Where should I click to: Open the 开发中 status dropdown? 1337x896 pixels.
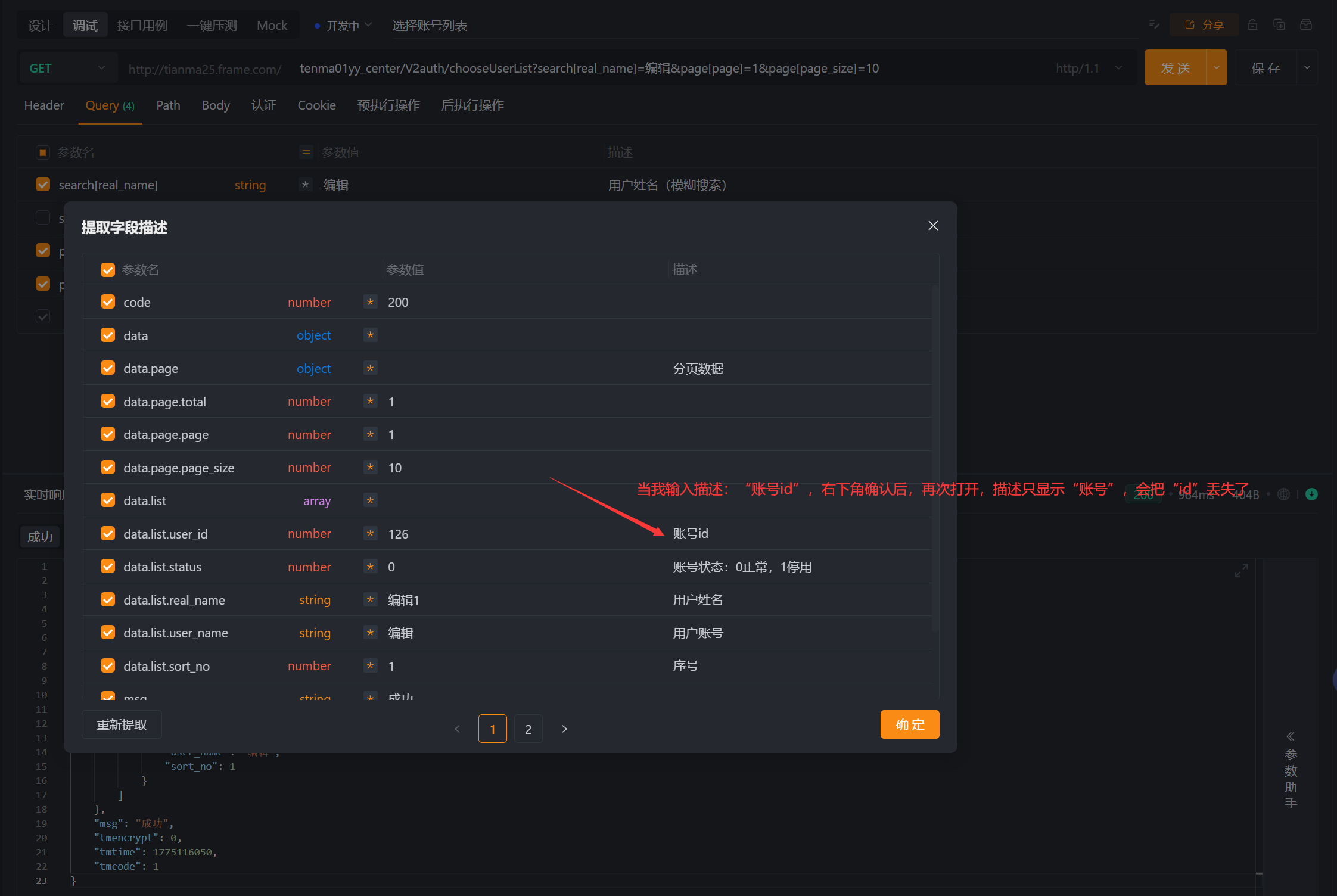click(x=344, y=26)
